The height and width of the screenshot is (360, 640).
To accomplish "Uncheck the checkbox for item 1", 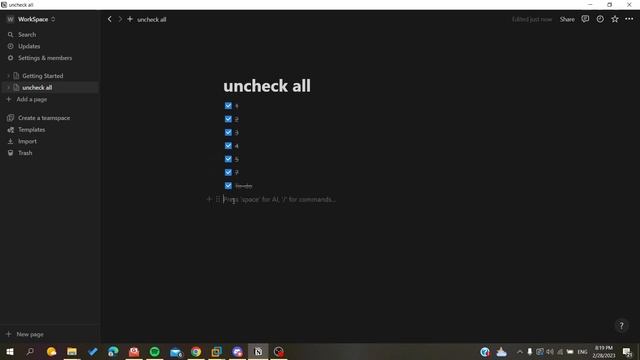I will (228, 106).
